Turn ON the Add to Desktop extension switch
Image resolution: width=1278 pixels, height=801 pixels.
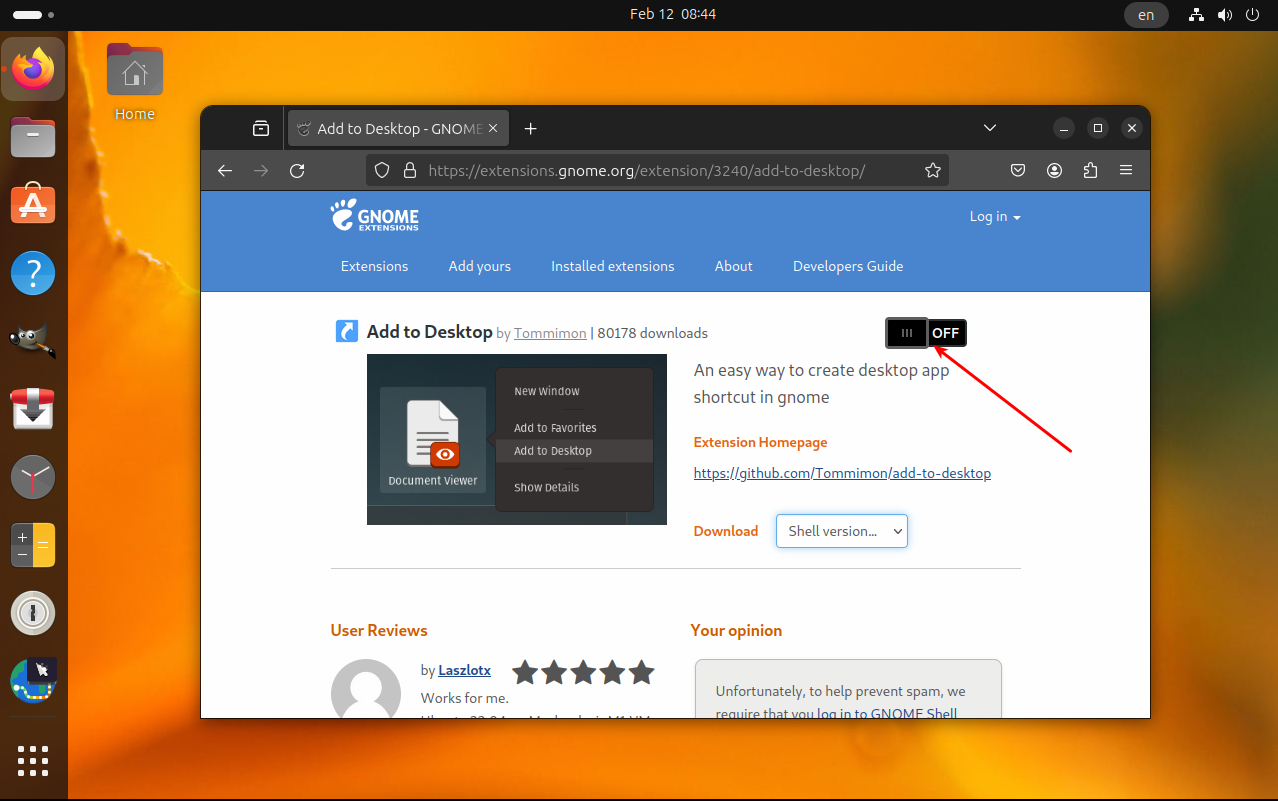tap(924, 332)
